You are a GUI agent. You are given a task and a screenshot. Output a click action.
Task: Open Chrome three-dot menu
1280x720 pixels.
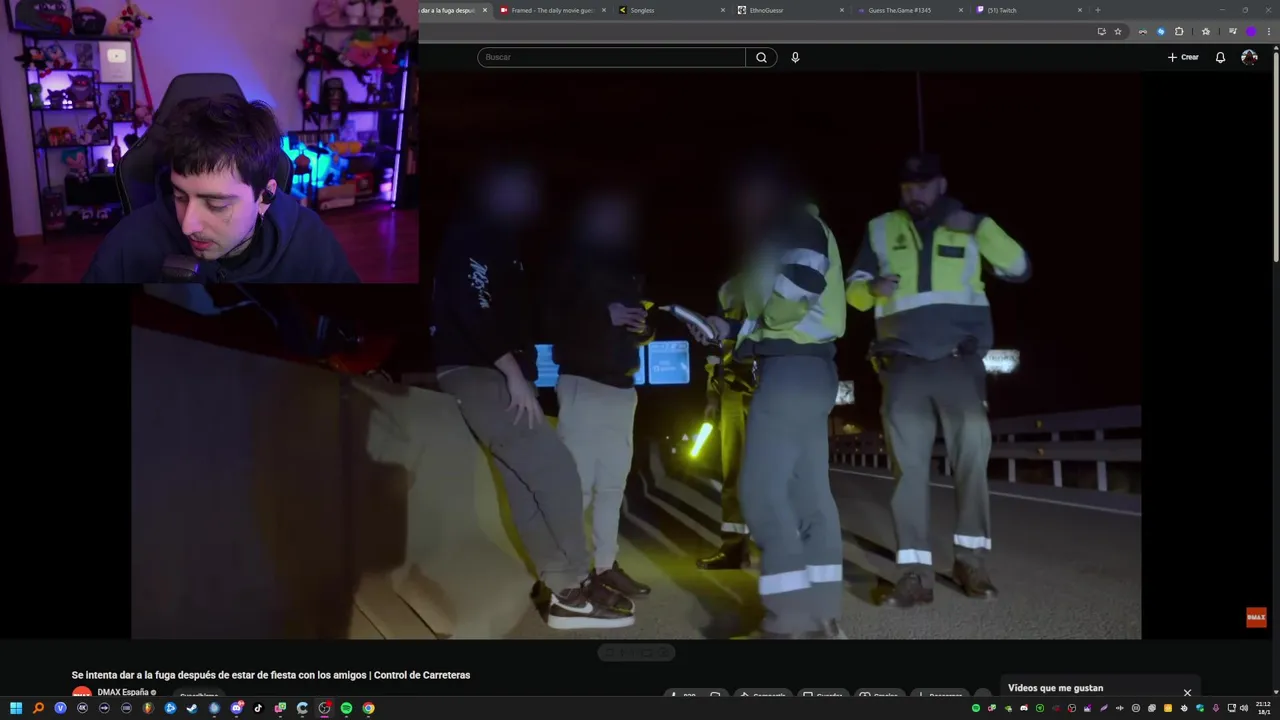pos(1269,31)
